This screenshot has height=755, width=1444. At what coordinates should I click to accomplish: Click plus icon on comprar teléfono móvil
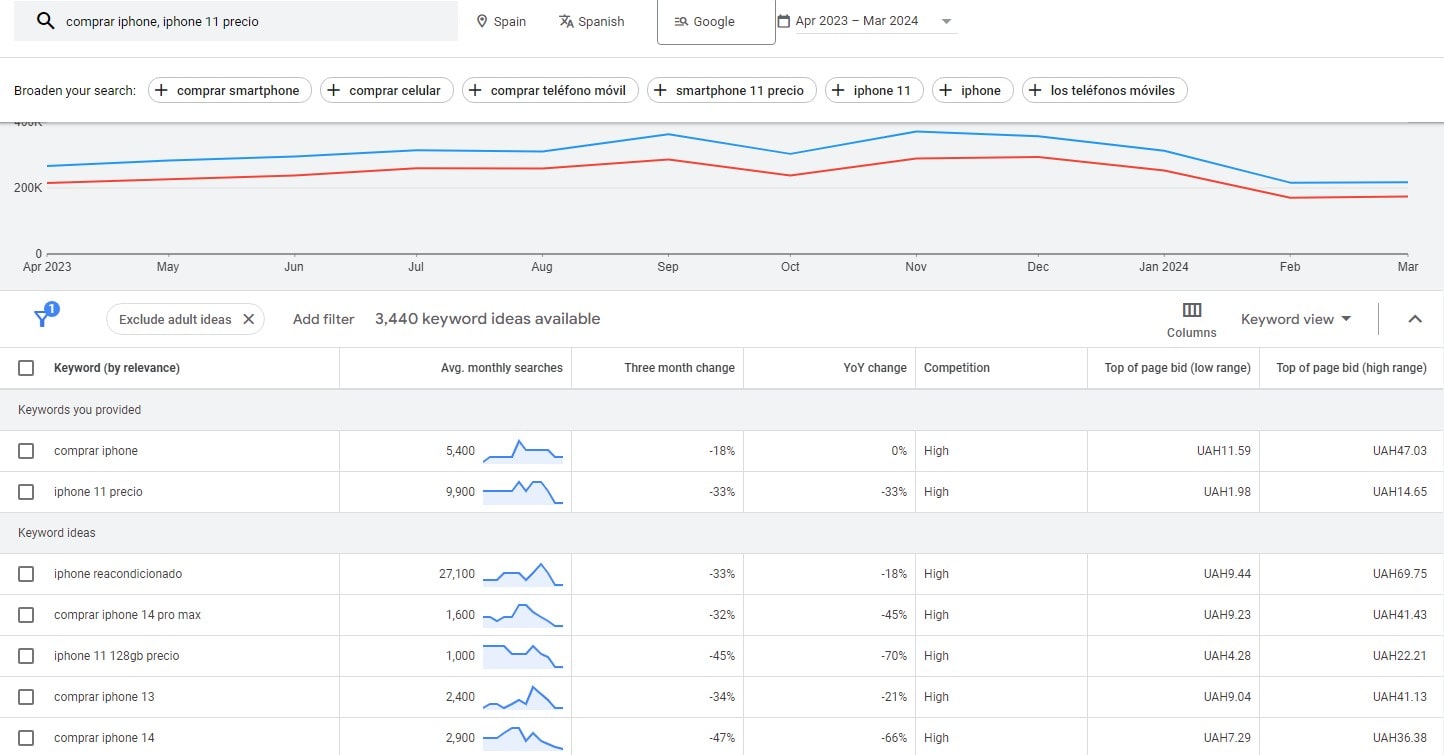(477, 90)
